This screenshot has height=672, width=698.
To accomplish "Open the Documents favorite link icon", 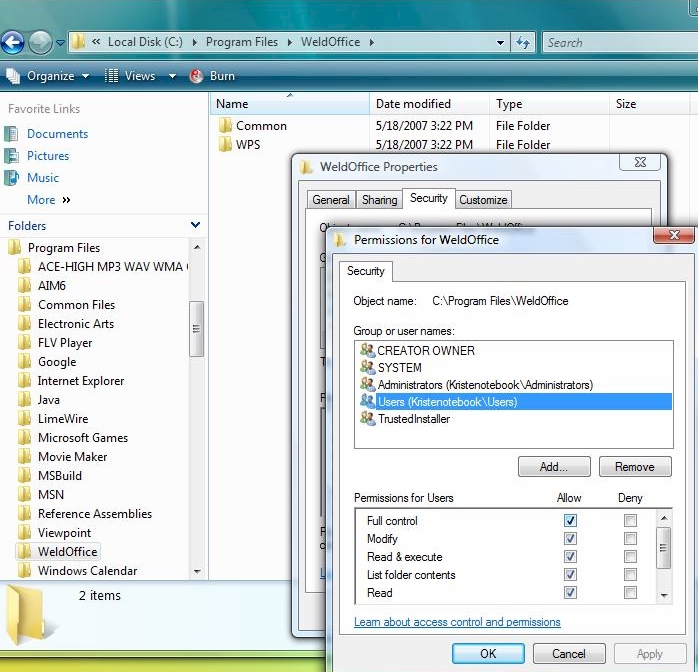I will (x=12, y=134).
